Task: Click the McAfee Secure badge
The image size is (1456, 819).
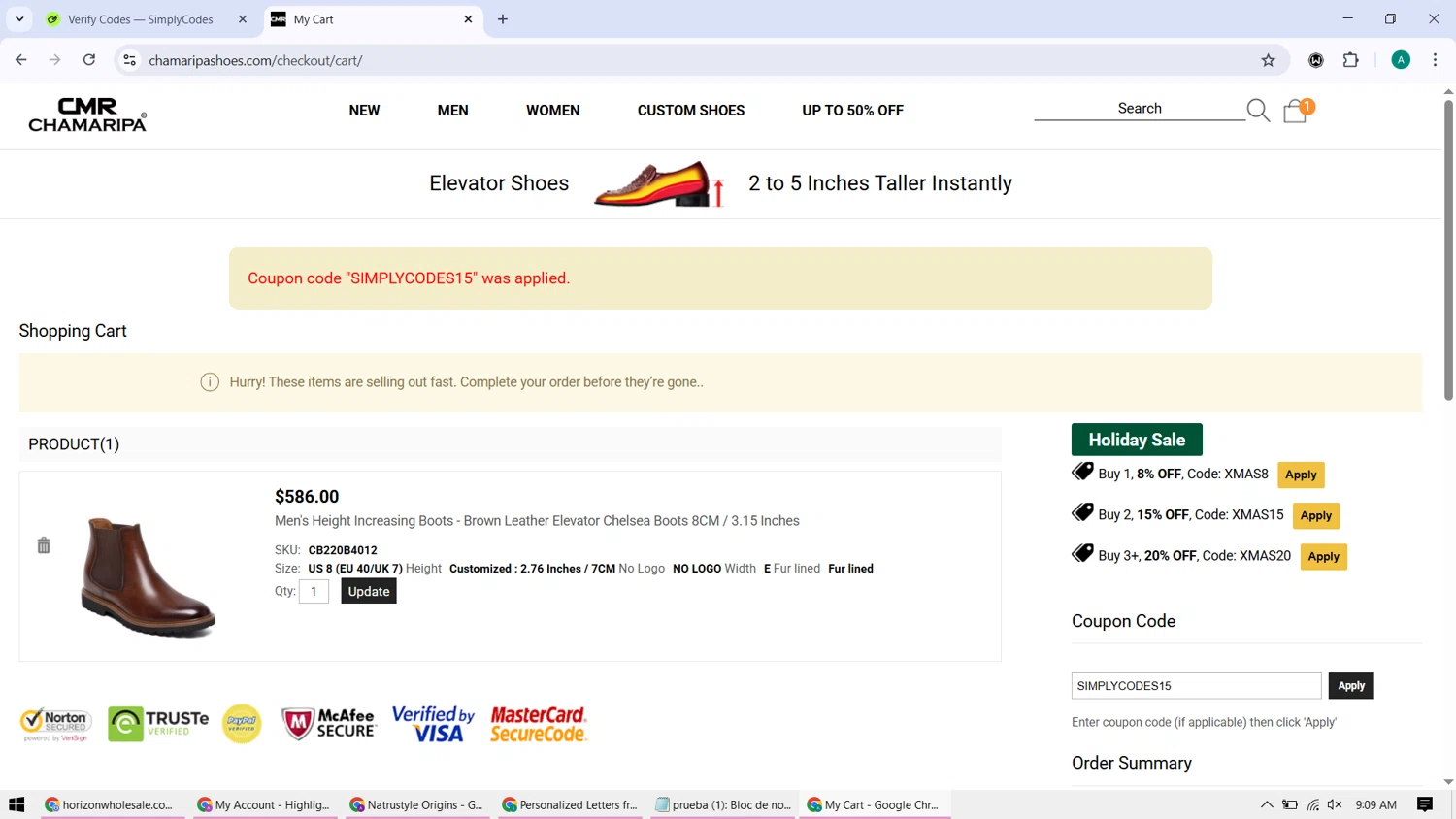Action: [x=329, y=724]
